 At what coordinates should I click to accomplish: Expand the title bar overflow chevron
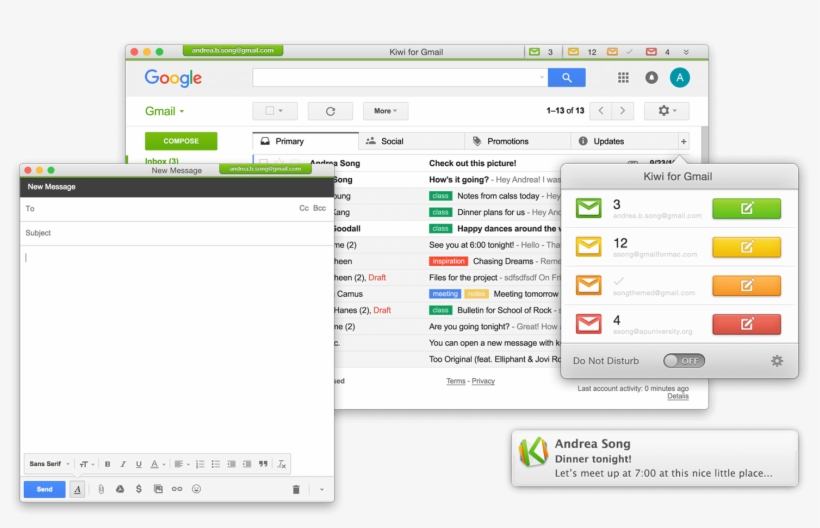pyautogui.click(x=686, y=52)
